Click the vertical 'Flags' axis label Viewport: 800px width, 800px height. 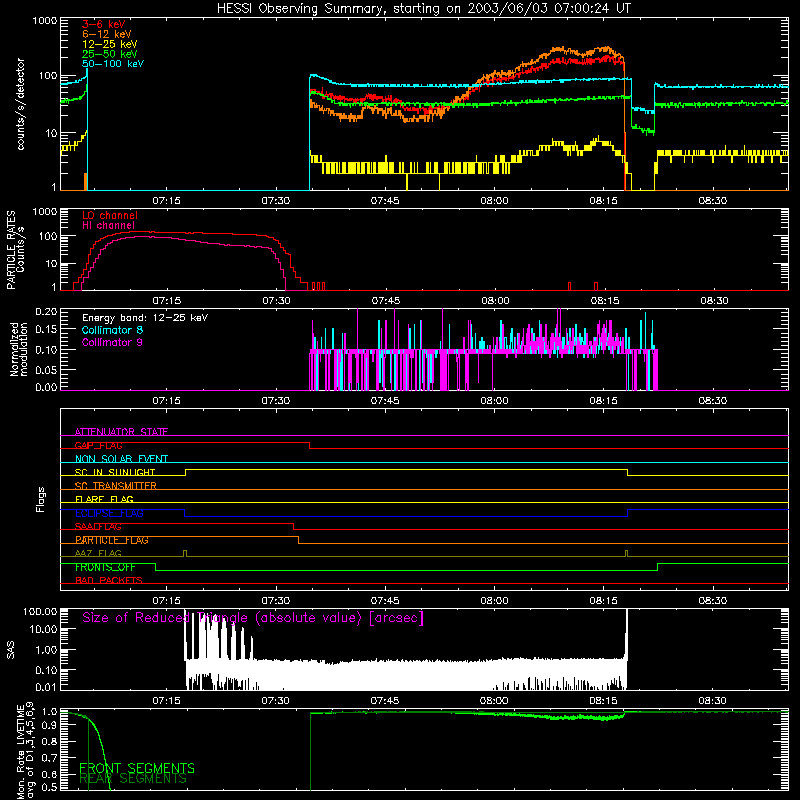click(41, 499)
